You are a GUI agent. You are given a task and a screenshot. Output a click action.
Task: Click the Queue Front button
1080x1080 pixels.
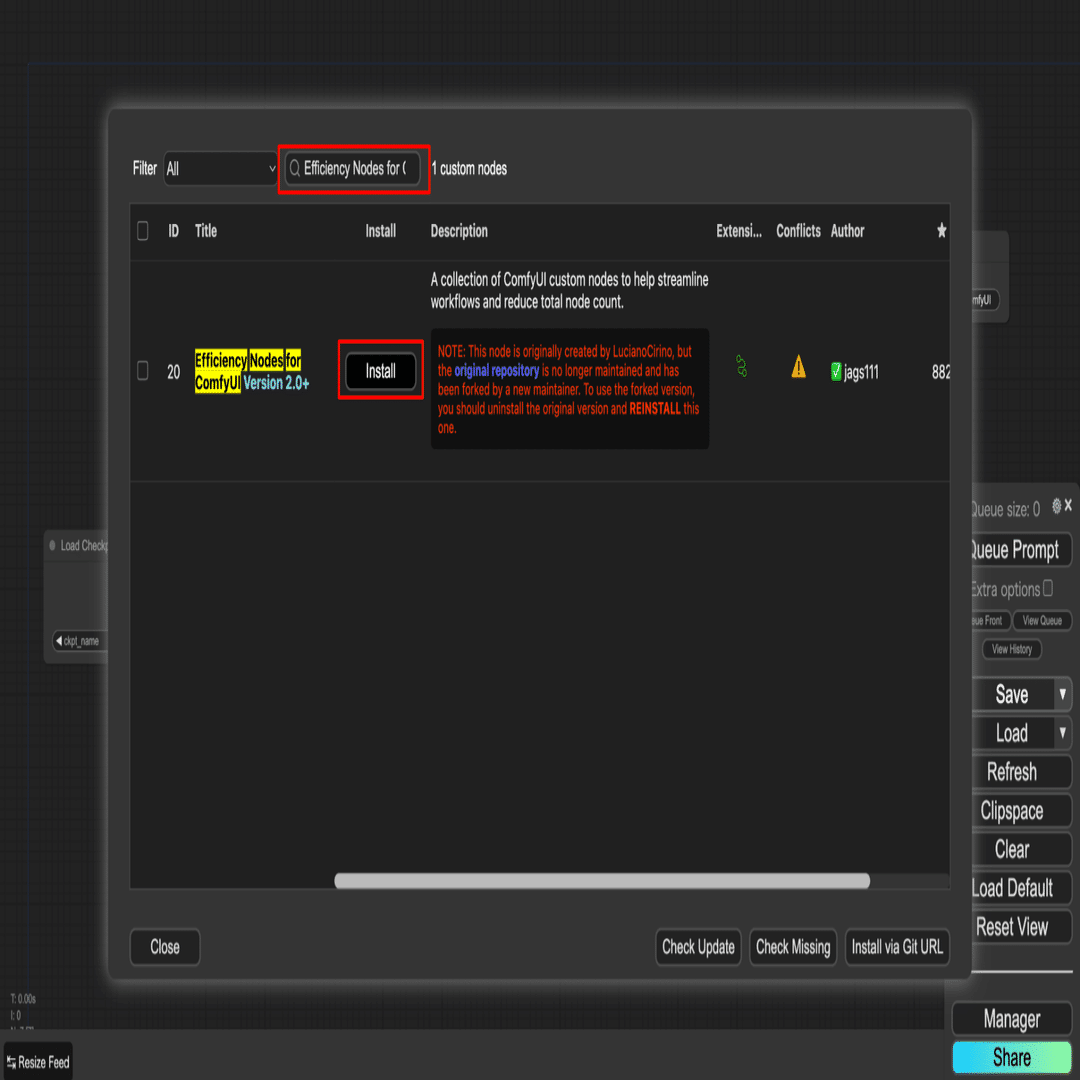click(x=990, y=621)
